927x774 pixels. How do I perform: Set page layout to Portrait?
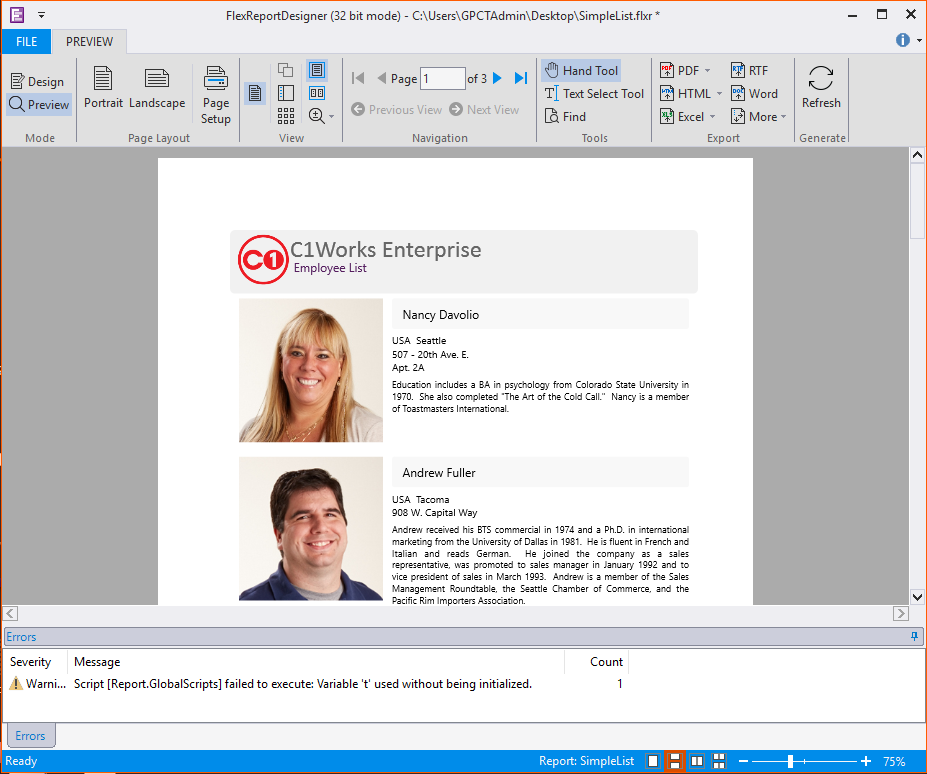(103, 88)
